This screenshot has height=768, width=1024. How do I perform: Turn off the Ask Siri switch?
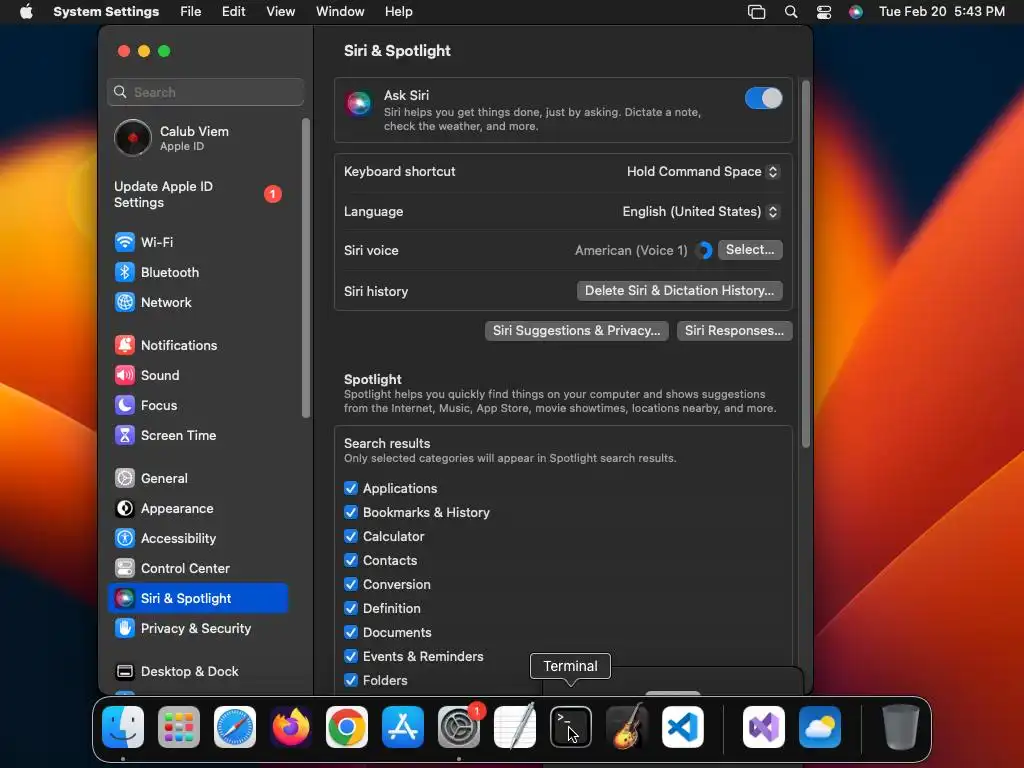[763, 99]
